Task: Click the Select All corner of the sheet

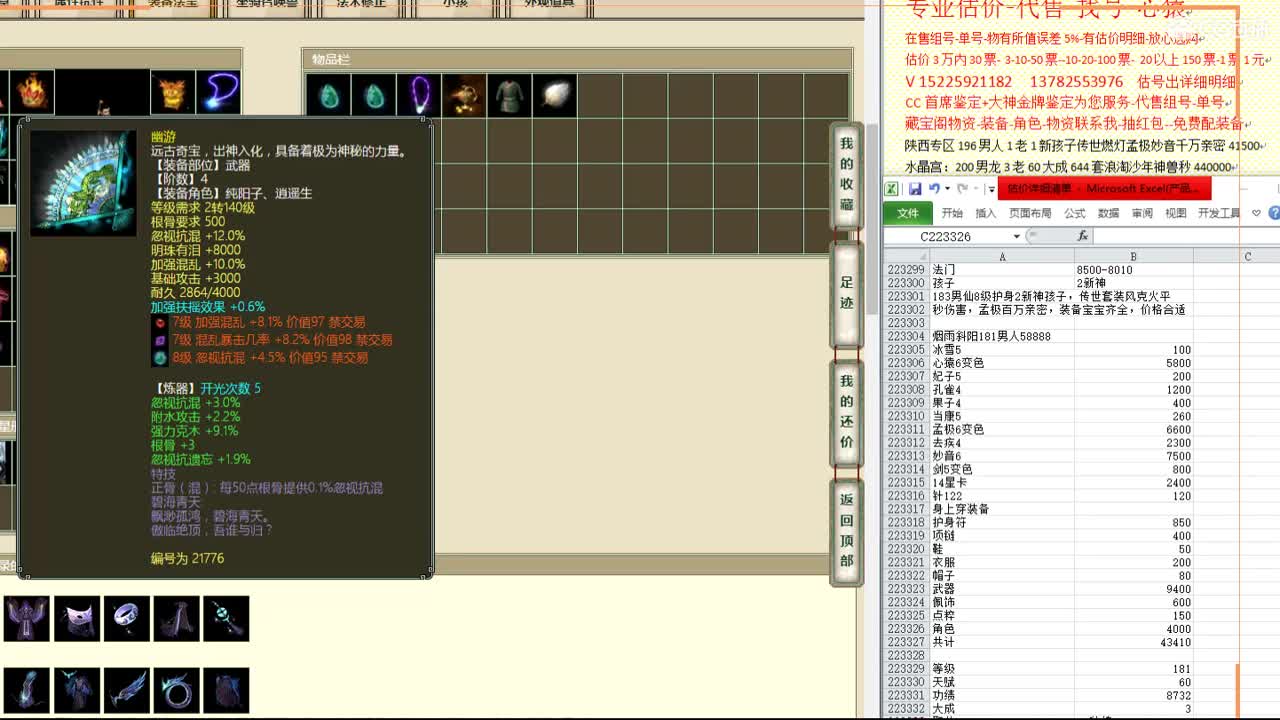Action: pos(907,257)
